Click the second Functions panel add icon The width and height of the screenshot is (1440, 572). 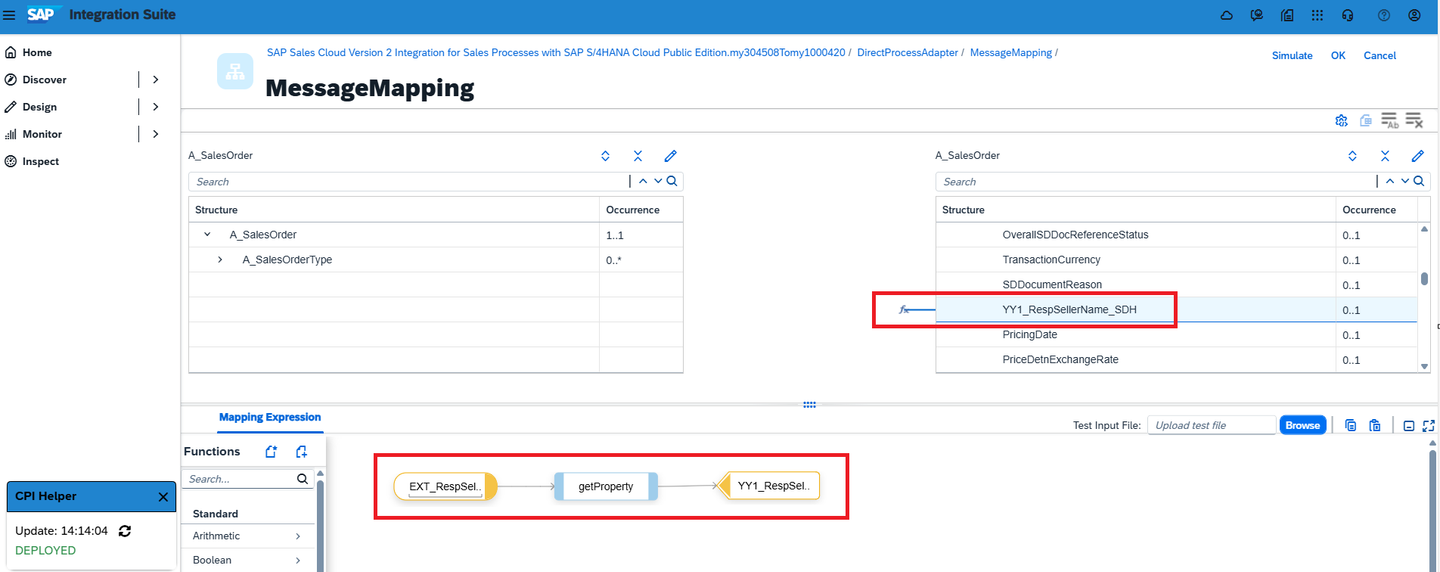301,452
